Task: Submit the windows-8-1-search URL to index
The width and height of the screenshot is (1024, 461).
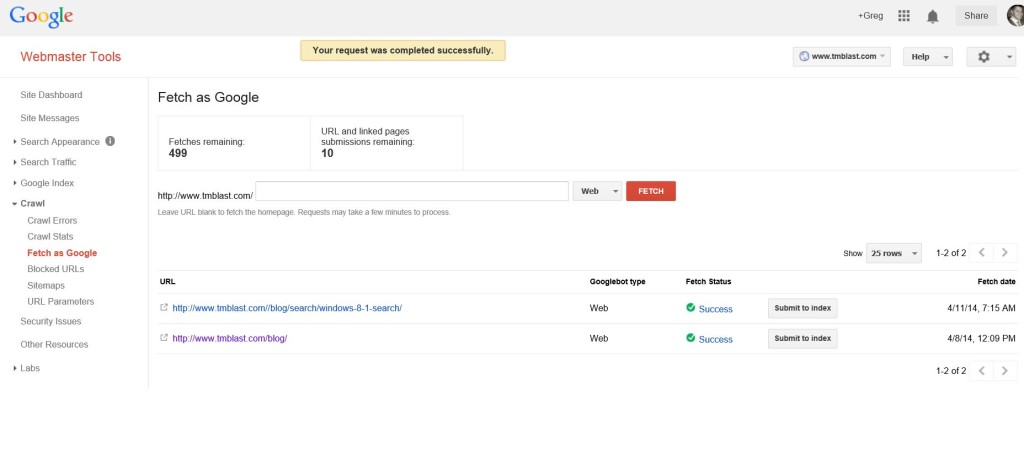Action: pyautogui.click(x=803, y=308)
